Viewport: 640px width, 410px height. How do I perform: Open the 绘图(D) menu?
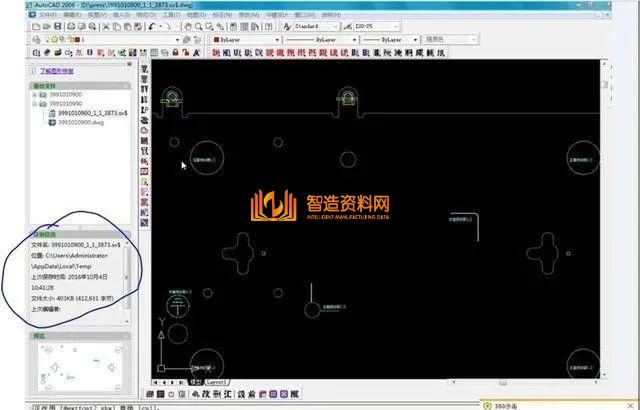[x=196, y=15]
